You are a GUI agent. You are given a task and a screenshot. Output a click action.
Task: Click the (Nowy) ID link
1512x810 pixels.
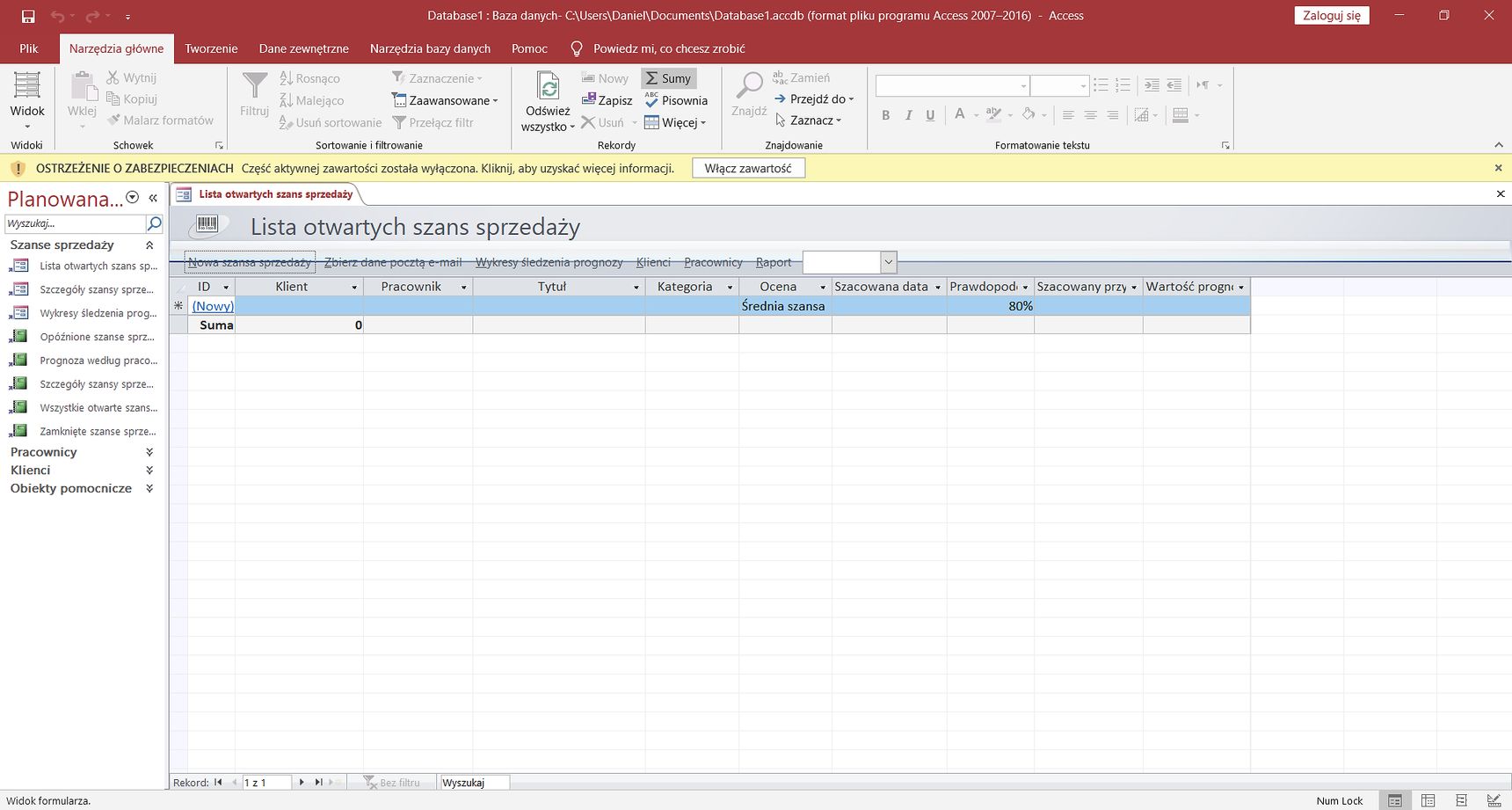tap(213, 306)
